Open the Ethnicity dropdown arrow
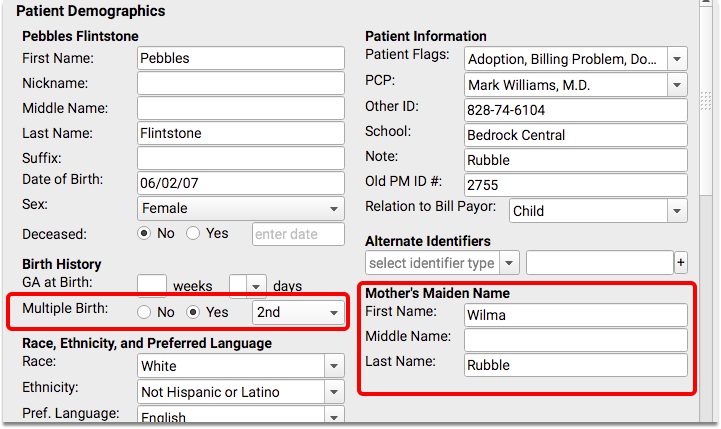The height and width of the screenshot is (429, 721). (x=334, y=392)
